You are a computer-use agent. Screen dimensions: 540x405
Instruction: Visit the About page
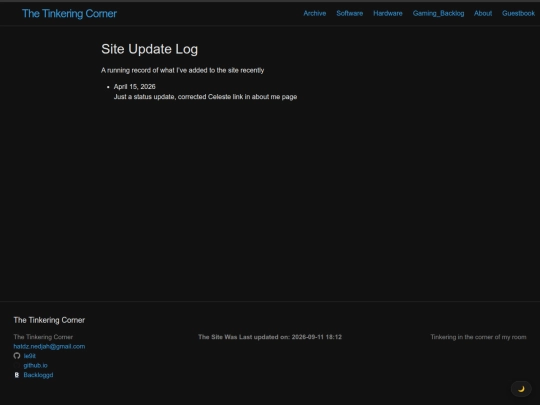[x=483, y=13]
